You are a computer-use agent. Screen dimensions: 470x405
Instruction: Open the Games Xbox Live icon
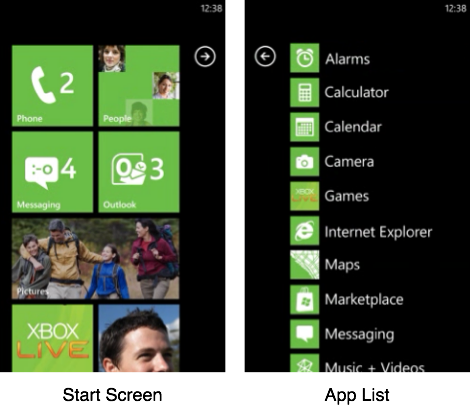tap(304, 196)
